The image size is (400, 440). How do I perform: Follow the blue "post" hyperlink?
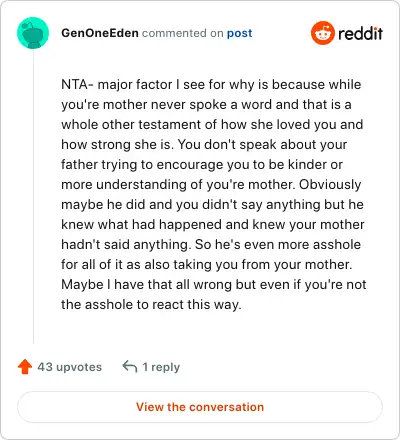(x=239, y=33)
